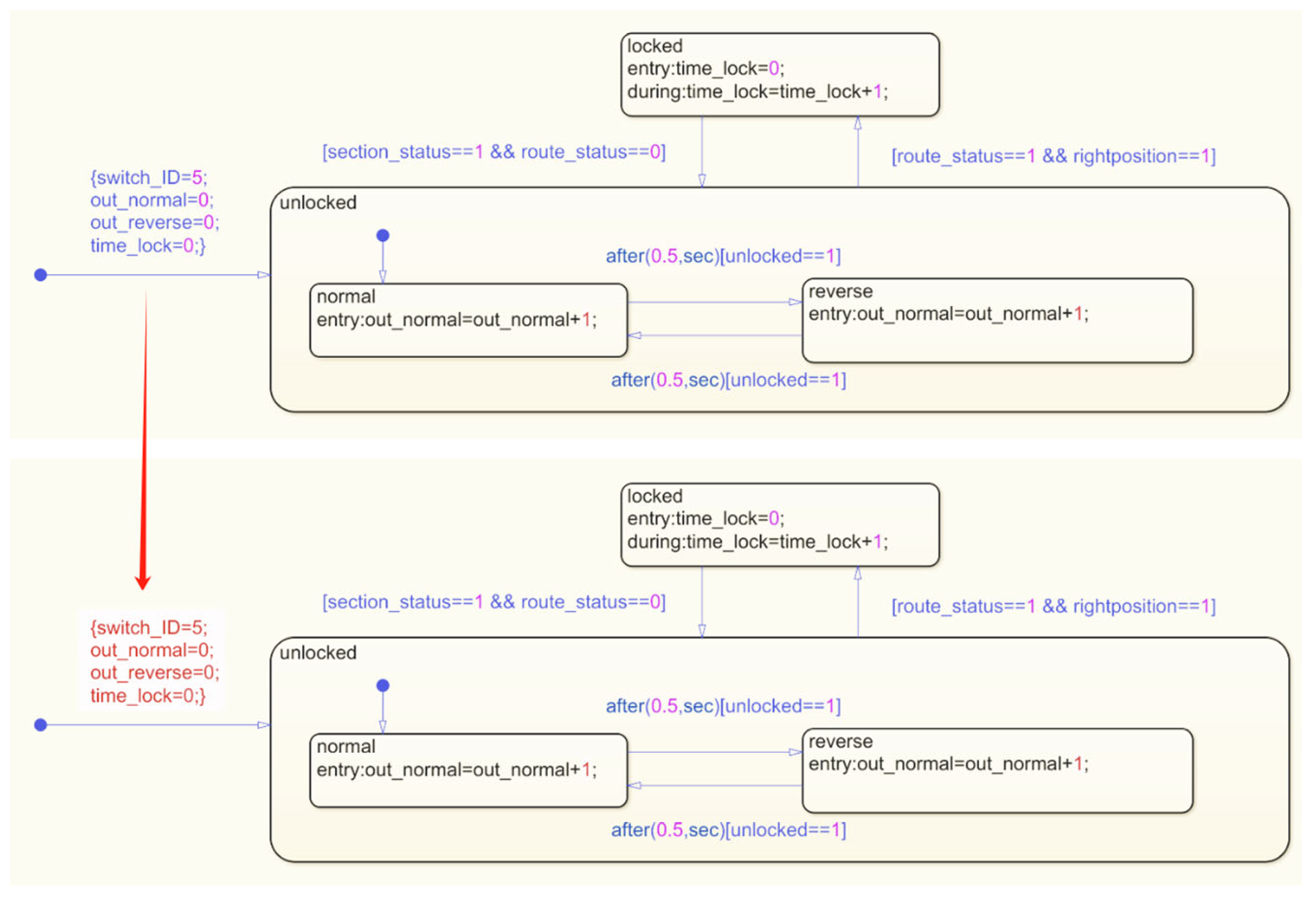Select the default transition dot inside top unlocked state

coord(383,235)
